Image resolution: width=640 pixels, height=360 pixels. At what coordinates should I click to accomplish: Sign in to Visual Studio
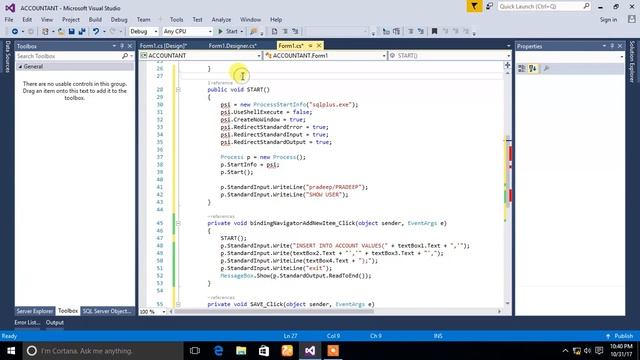tap(608, 20)
